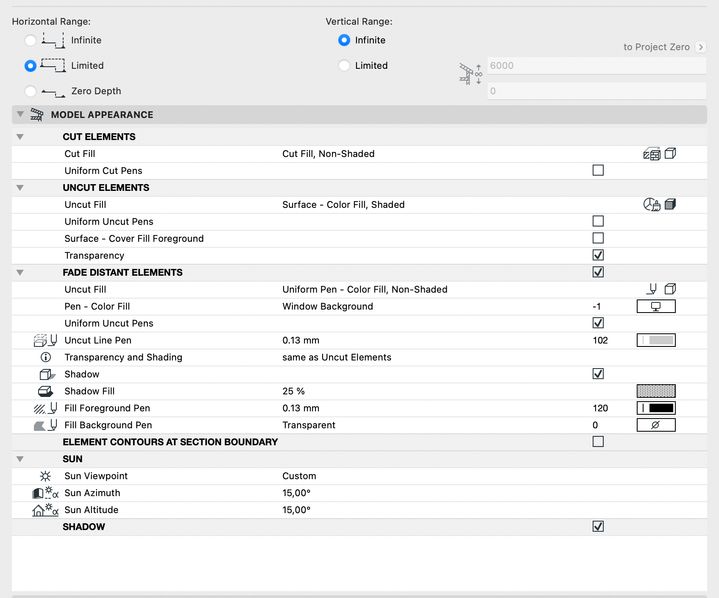Click the Shadow Fill 25 % value

[293, 391]
